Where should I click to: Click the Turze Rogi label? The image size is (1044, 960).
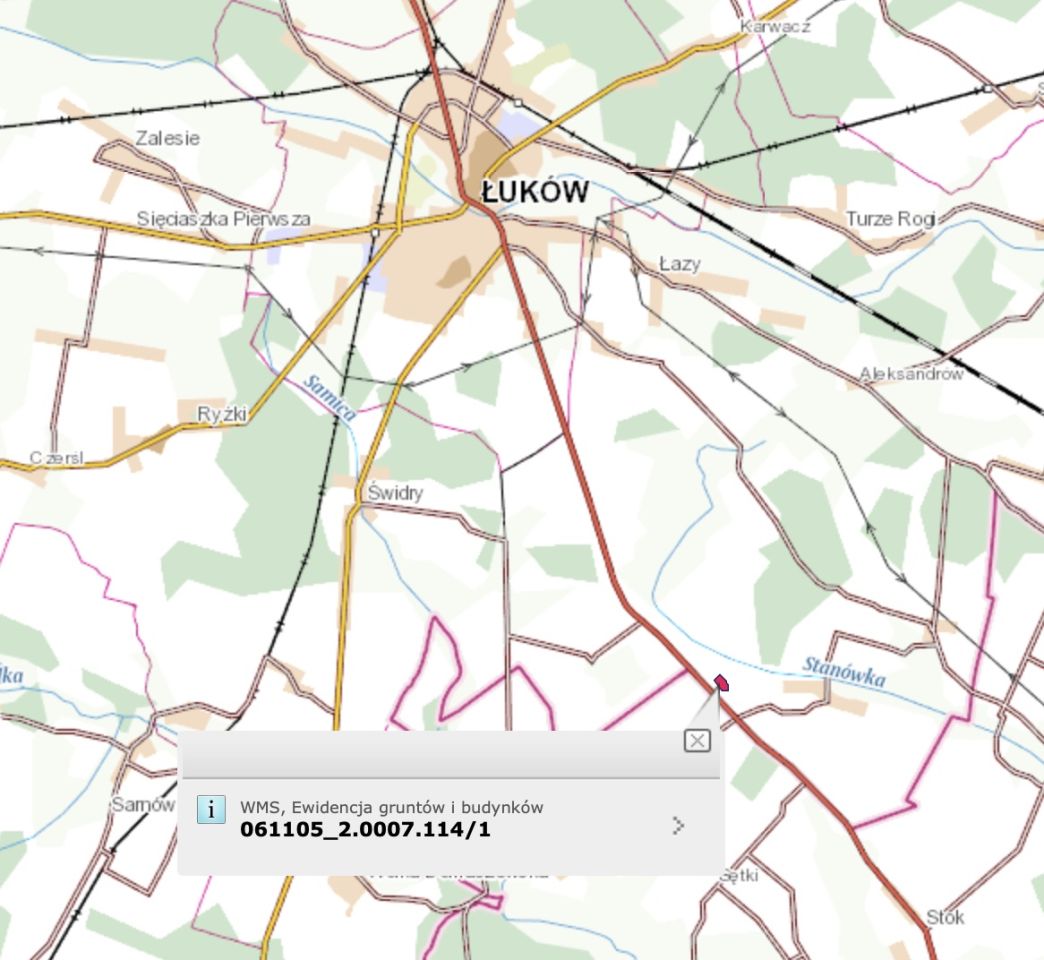[x=891, y=218]
